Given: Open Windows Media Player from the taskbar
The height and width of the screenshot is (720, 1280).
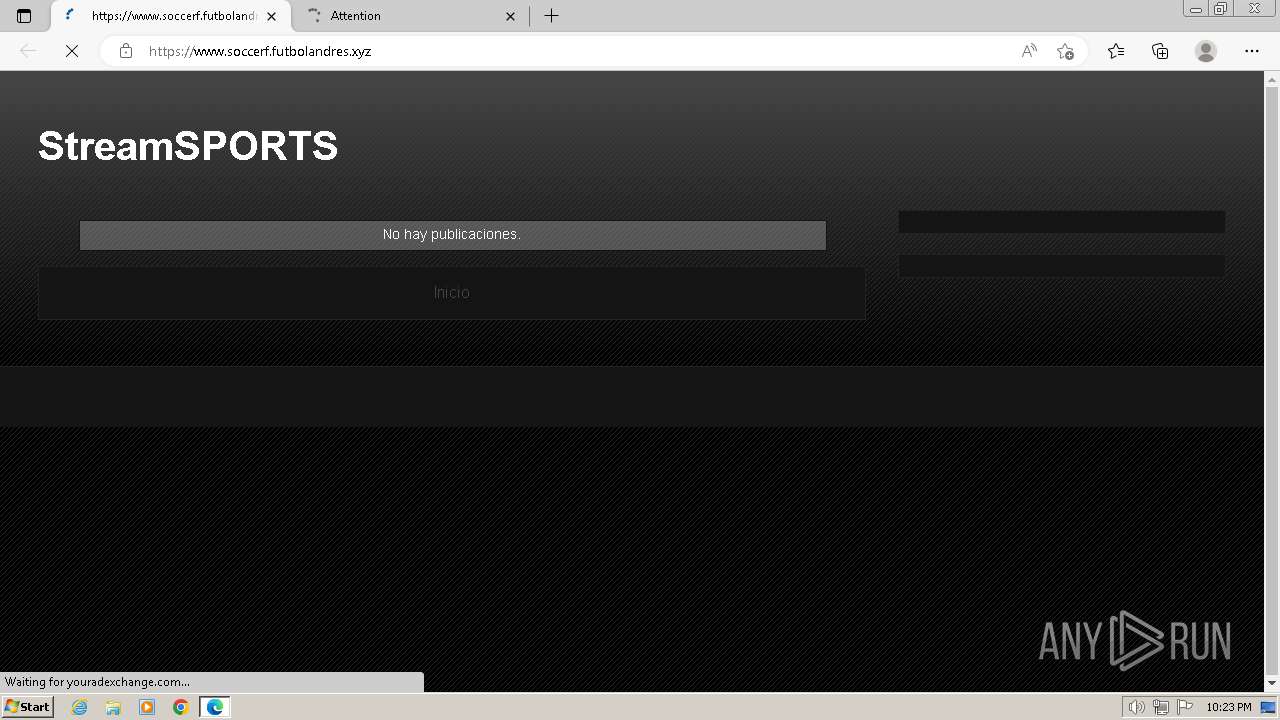Looking at the screenshot, I should pyautogui.click(x=147, y=707).
